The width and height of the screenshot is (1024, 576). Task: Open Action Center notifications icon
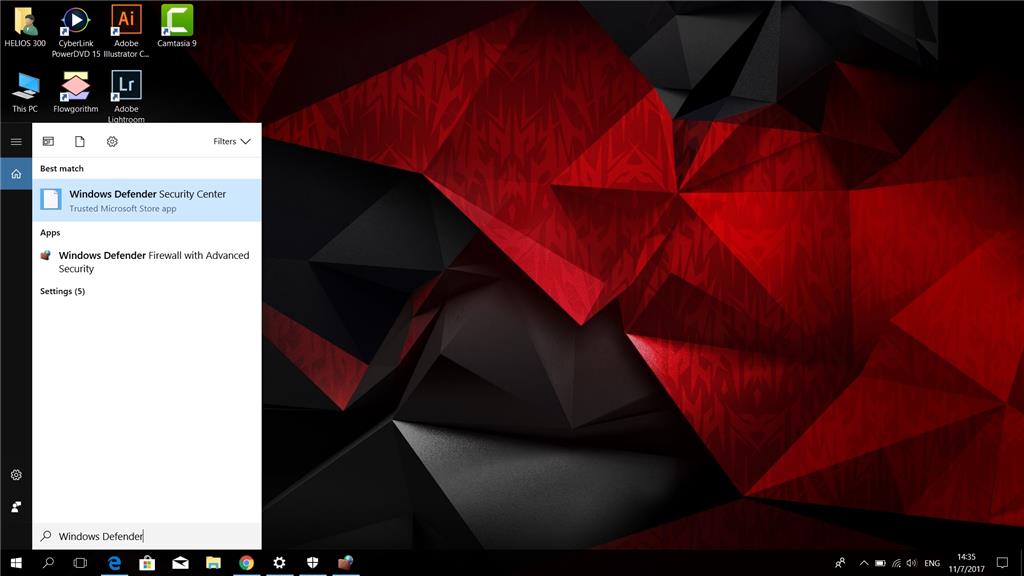coord(1002,563)
